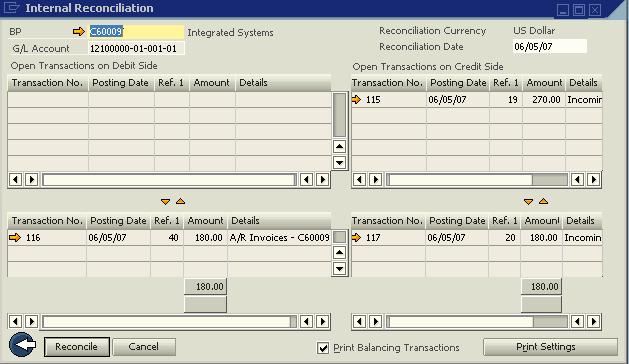
Task: Open transaction 116 via its link arrow
Action: pos(15,237)
